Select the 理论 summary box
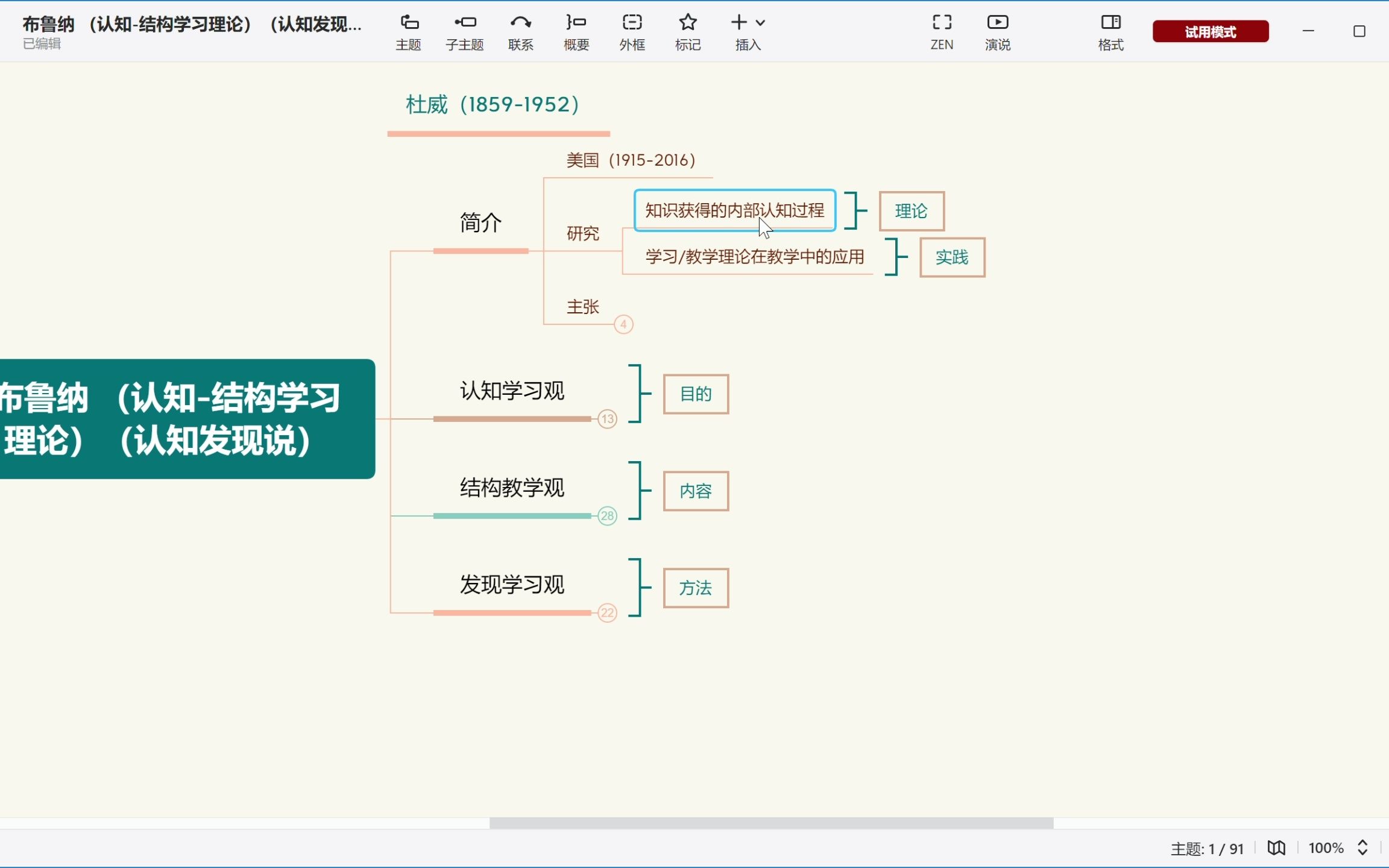The image size is (1389, 868). [x=912, y=211]
